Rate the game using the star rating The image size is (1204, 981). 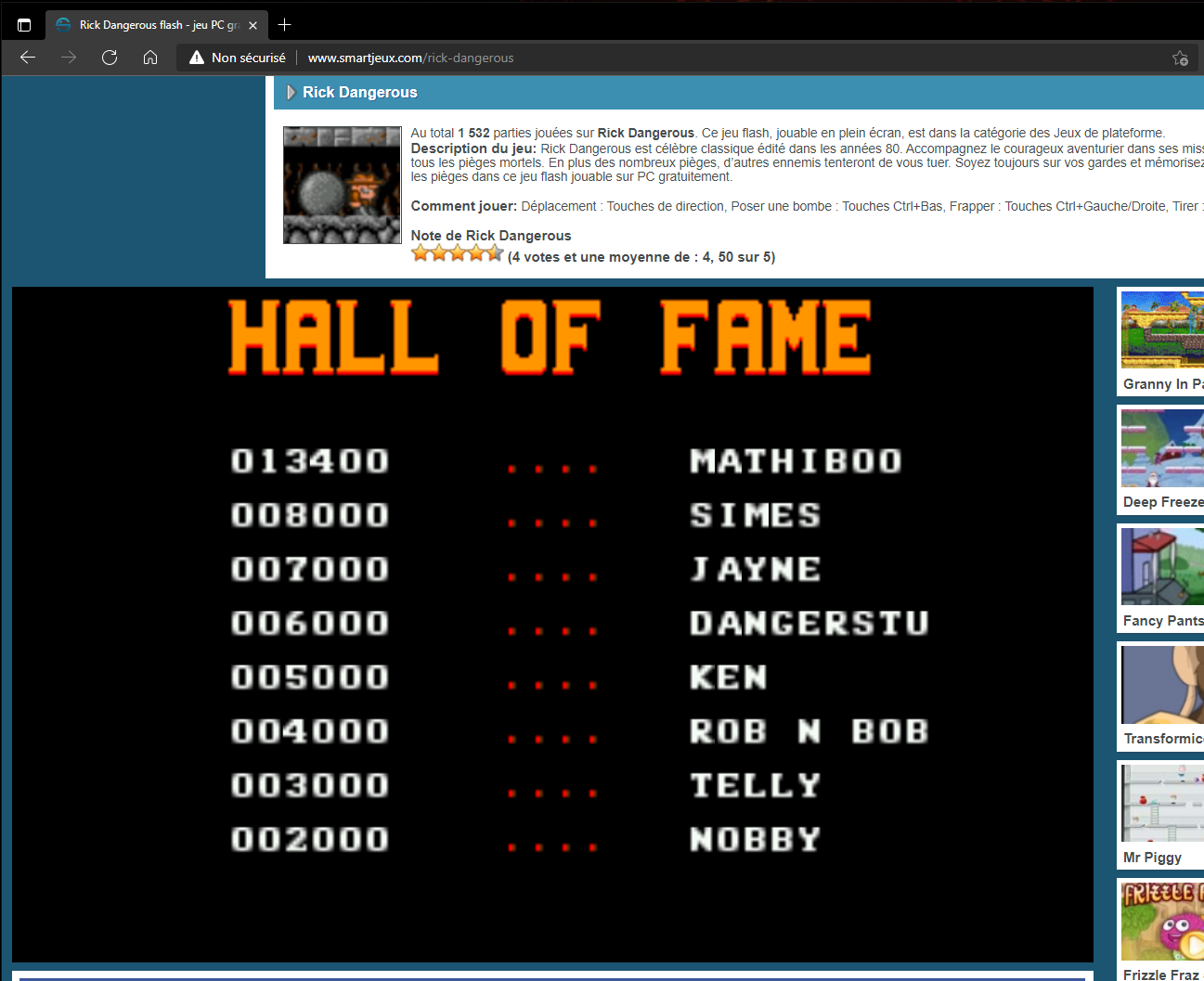click(457, 253)
